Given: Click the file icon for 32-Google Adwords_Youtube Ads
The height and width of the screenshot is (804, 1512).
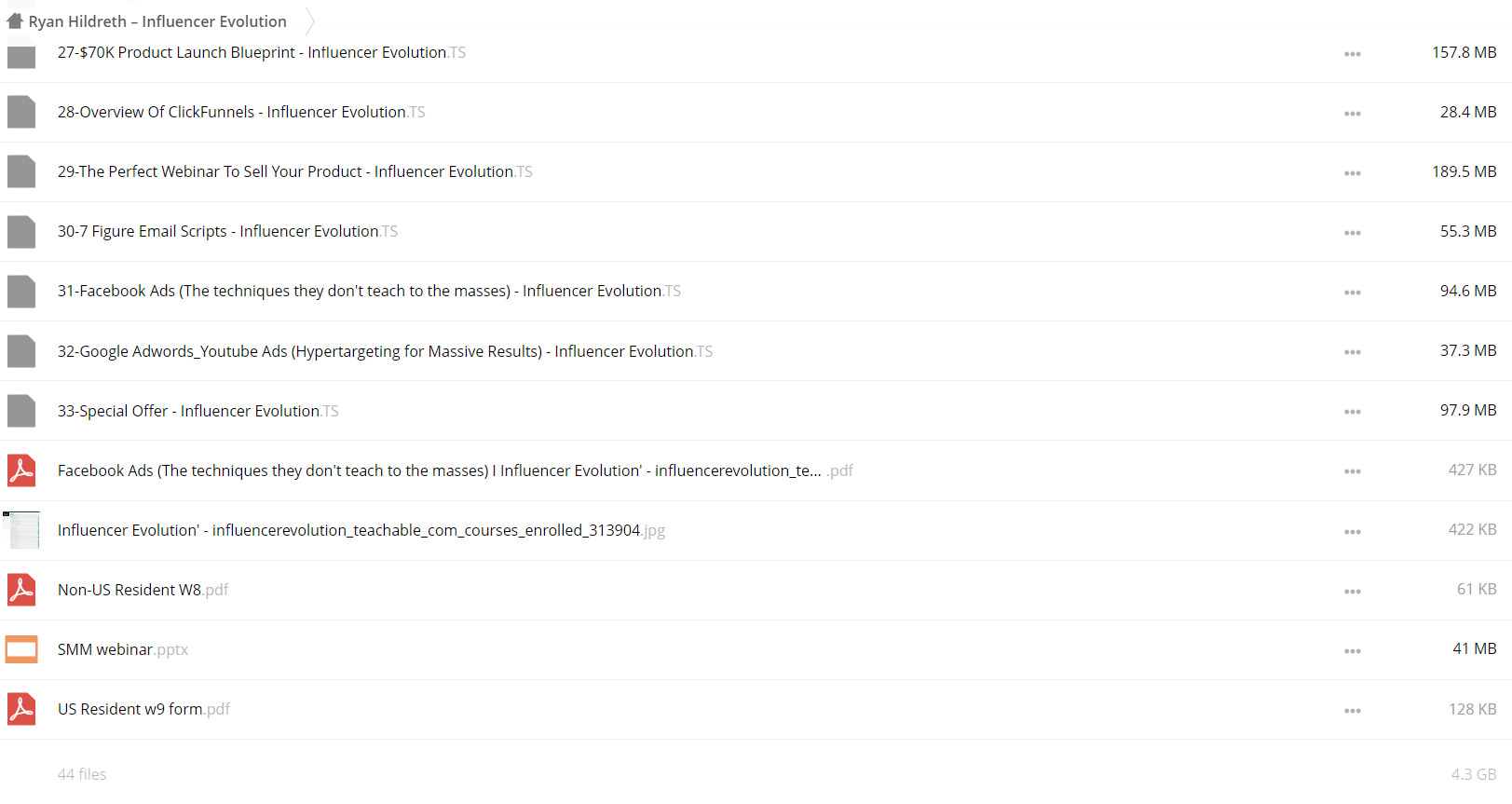Looking at the screenshot, I should [21, 350].
